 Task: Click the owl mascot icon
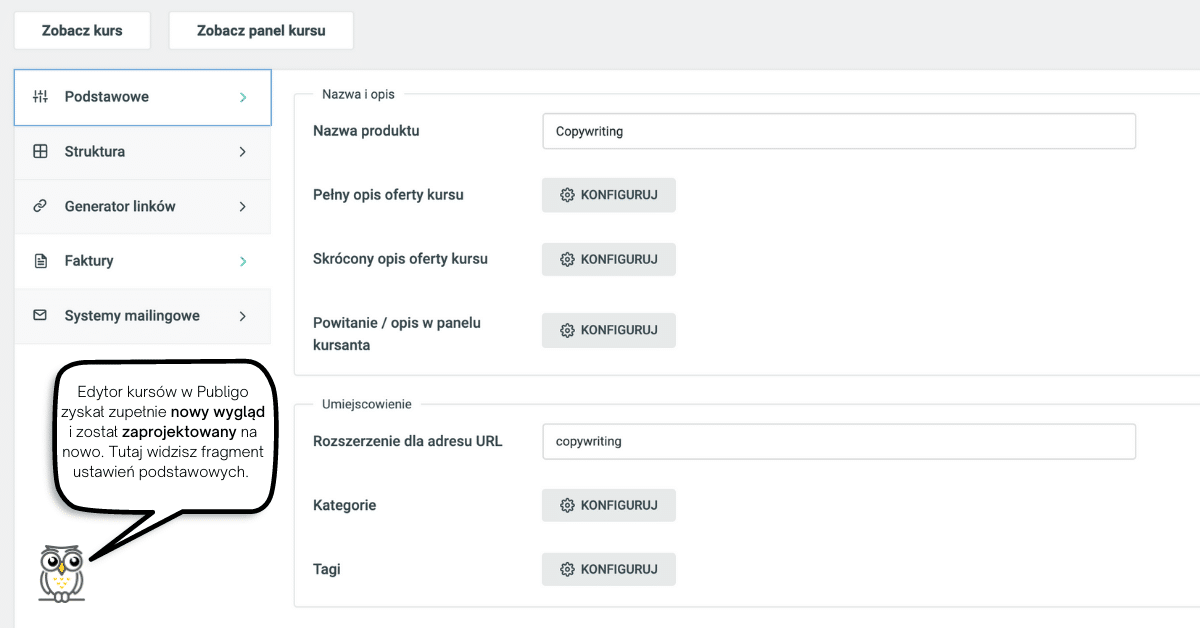coord(61,574)
